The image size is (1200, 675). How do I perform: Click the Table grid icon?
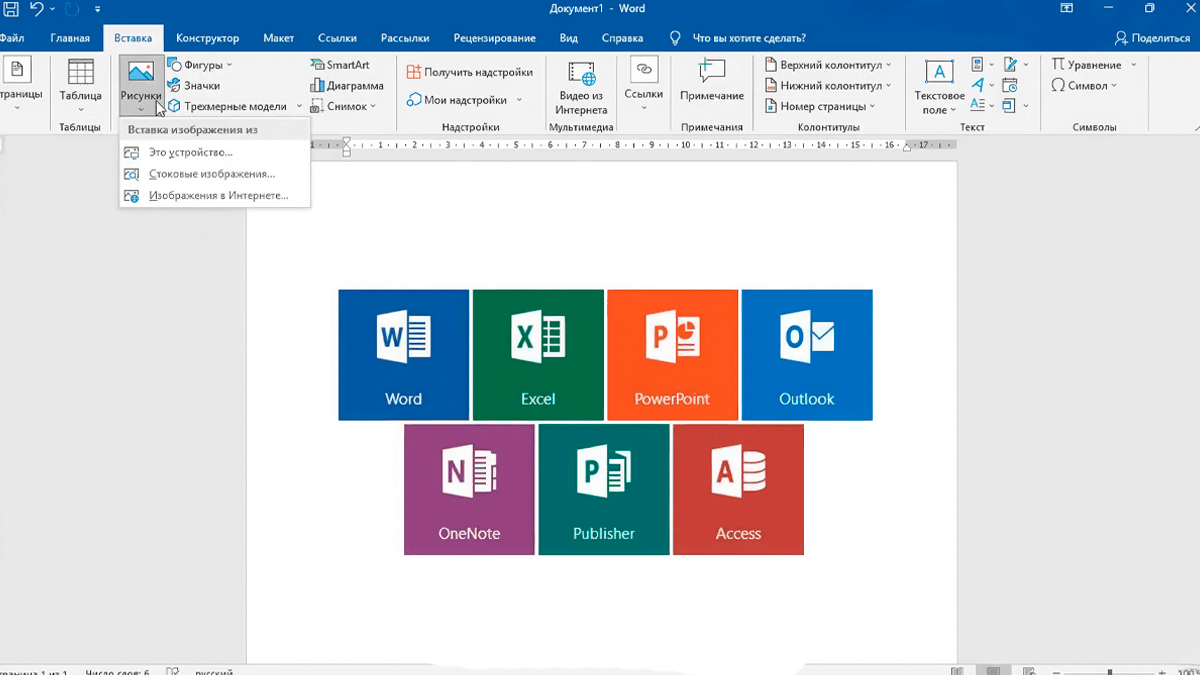81,72
